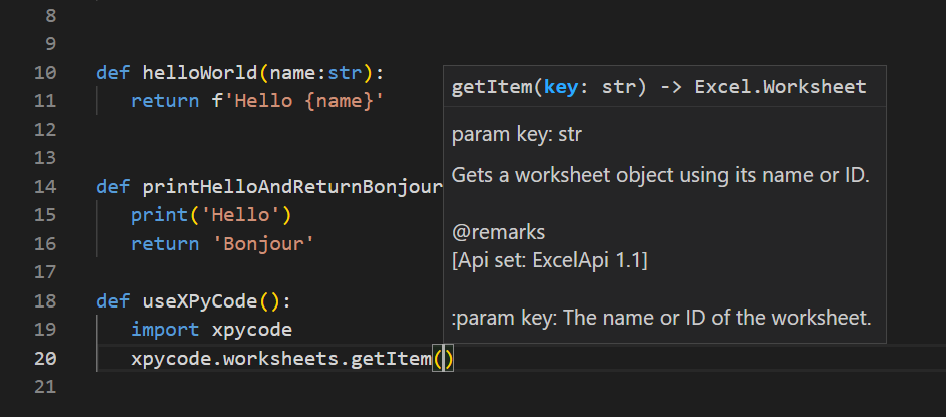The width and height of the screenshot is (946, 417).
Task: Click '[Api set: ExcelApi 1.1]' text
Action: [550, 260]
